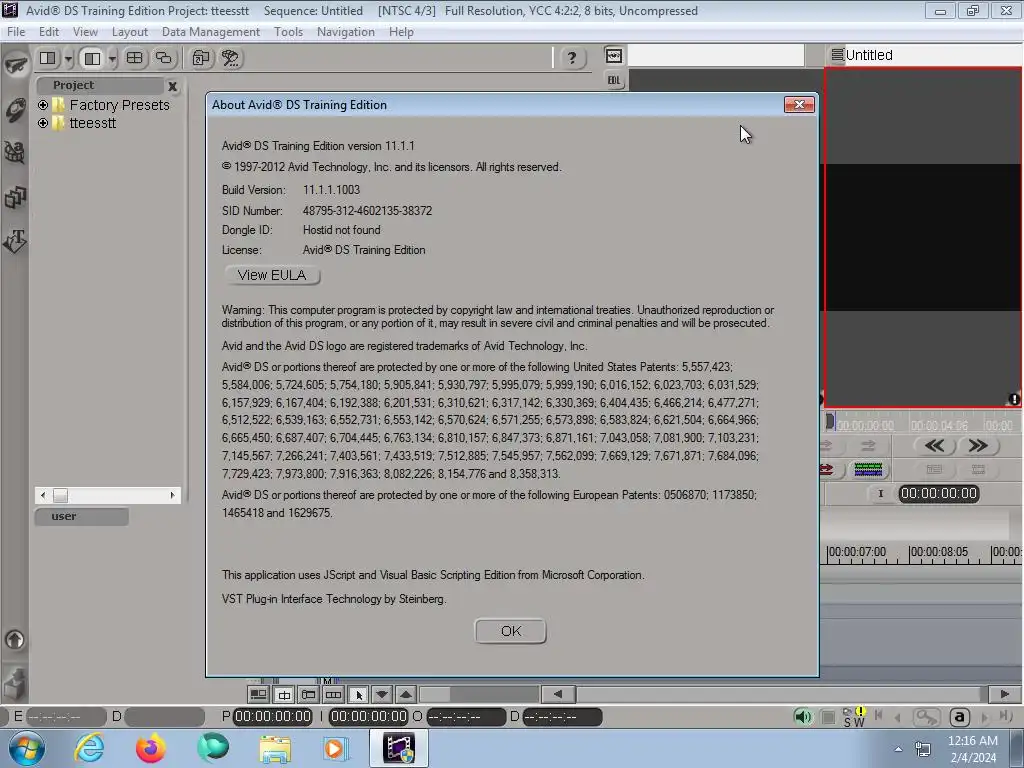The width and height of the screenshot is (1024, 768).
Task: Click the paint palette sidebar icon
Action: 15,110
